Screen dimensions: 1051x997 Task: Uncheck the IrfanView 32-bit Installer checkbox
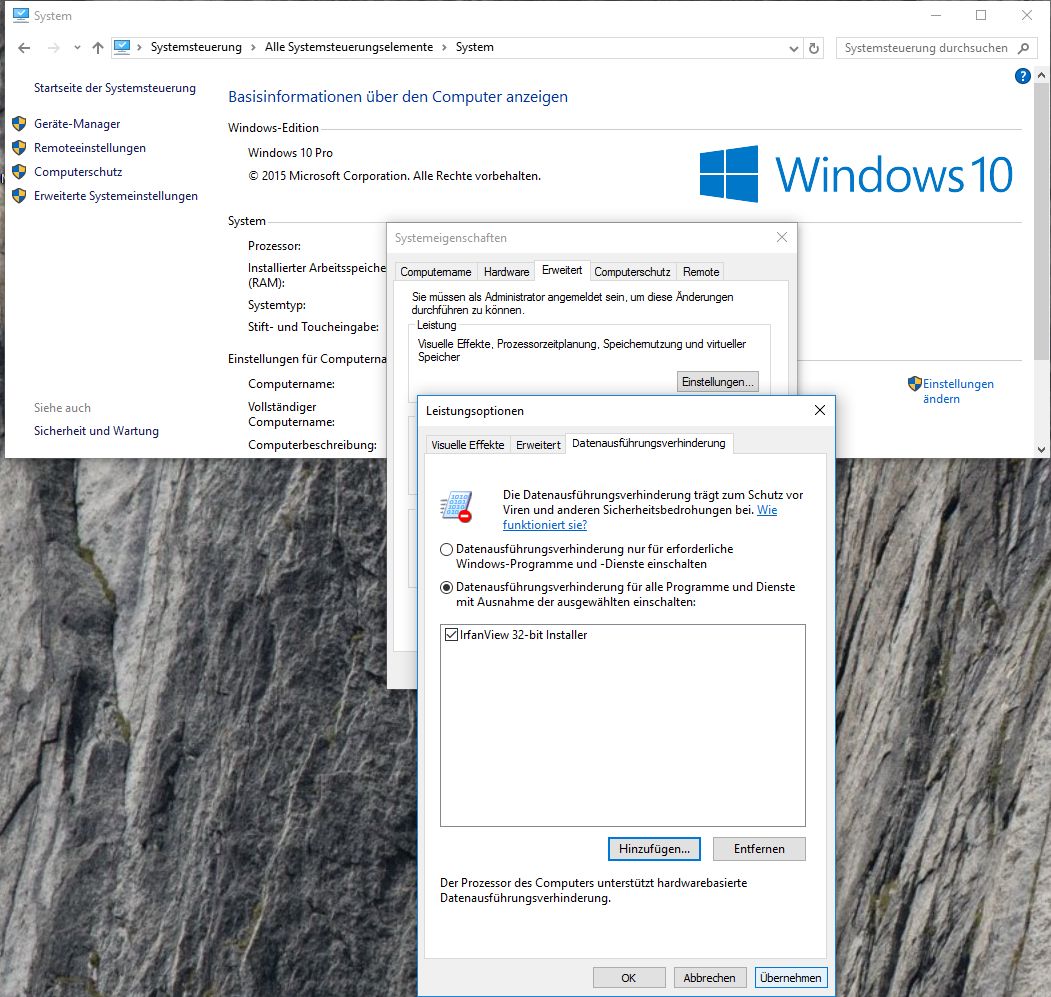pyautogui.click(x=451, y=634)
